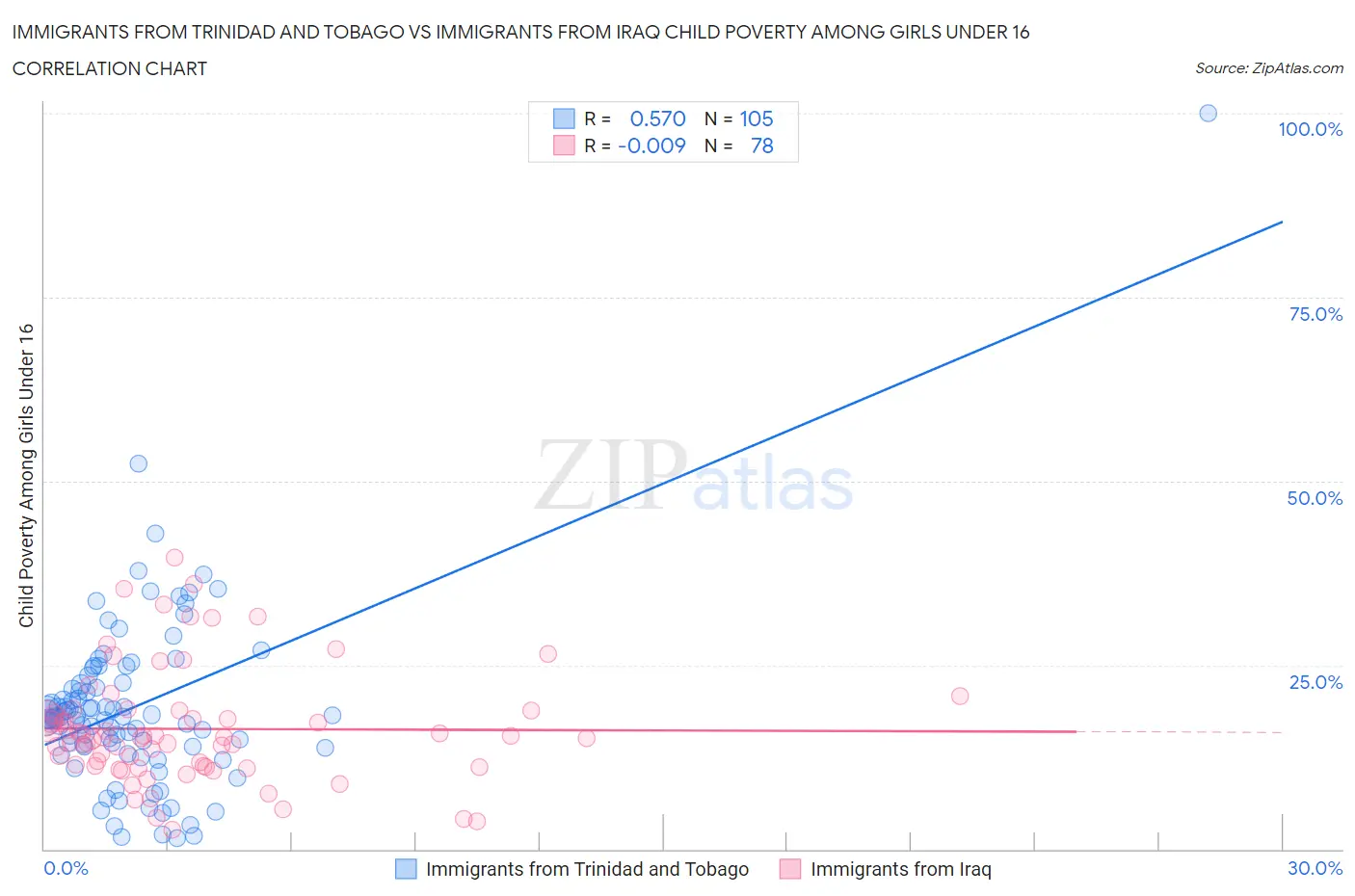1355x896 pixels.
Task: Click the blue Trinidad and Tobago legend swatch
Action: pos(407,869)
